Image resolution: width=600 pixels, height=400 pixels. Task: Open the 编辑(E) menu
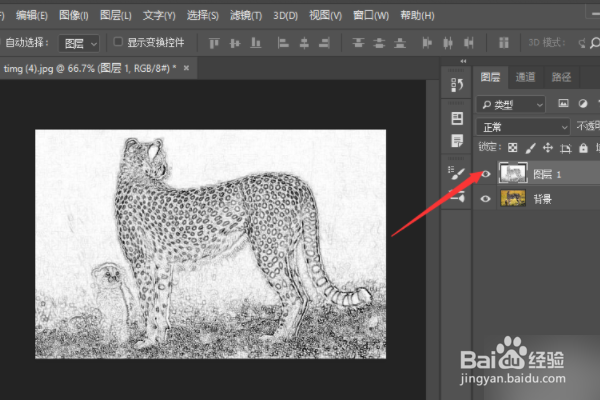pos(32,15)
